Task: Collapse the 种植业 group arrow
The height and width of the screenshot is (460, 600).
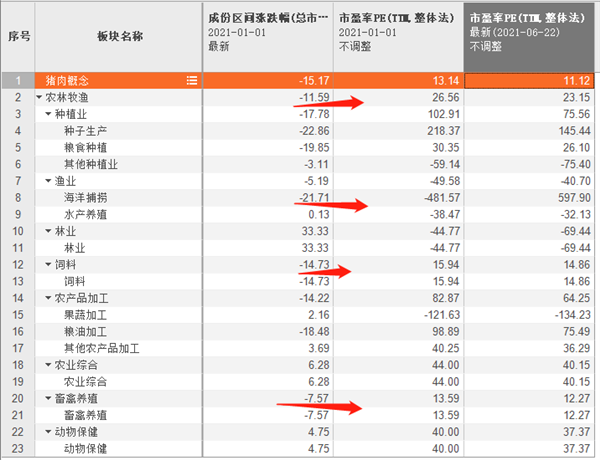Action: tap(47, 114)
